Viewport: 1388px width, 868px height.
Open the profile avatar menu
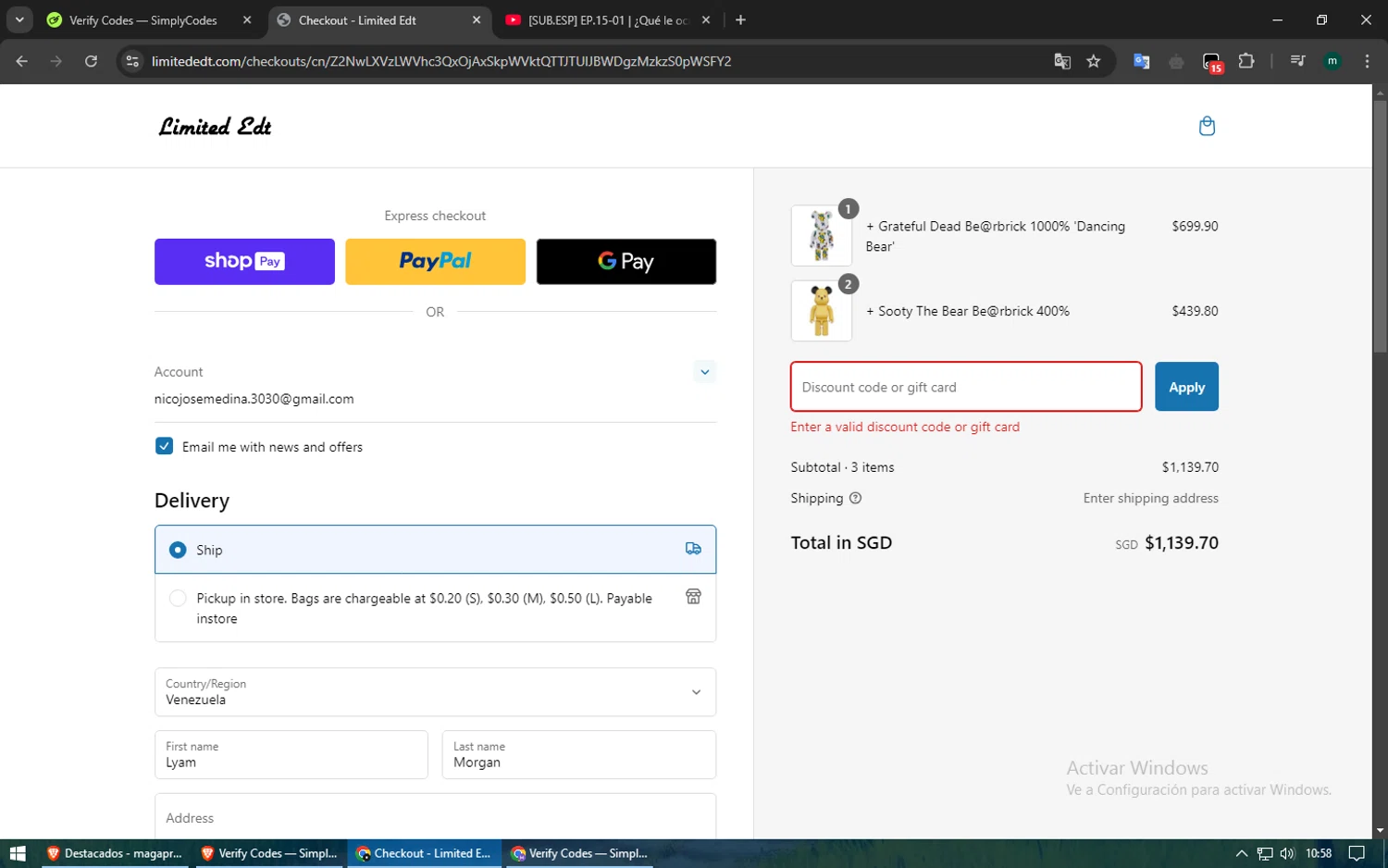click(x=1332, y=61)
